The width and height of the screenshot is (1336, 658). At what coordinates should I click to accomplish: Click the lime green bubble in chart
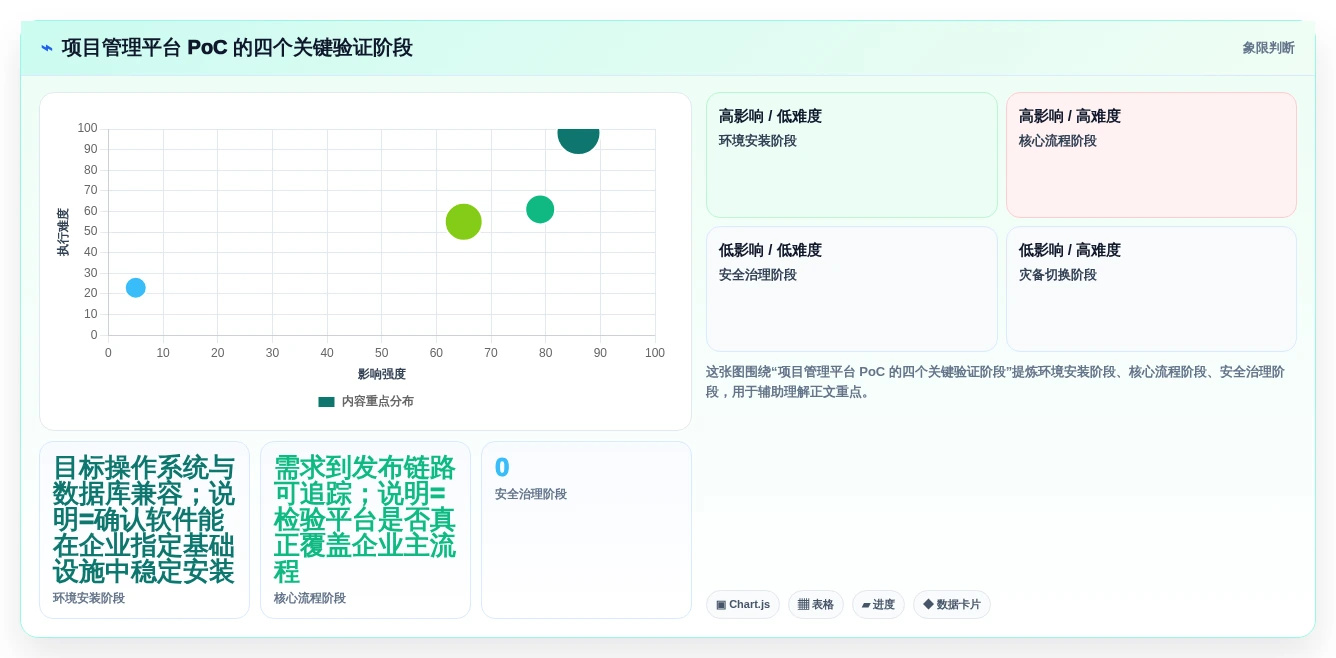pos(463,221)
